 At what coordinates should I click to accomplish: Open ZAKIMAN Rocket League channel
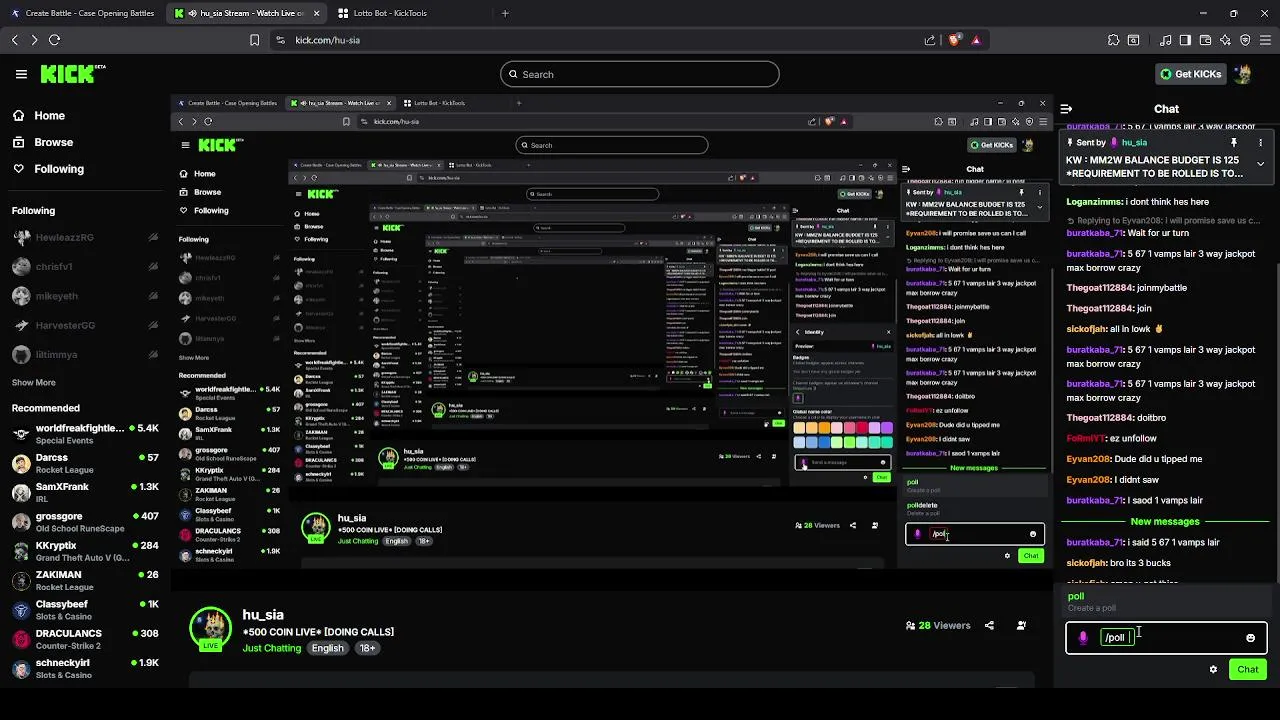tap(85, 581)
